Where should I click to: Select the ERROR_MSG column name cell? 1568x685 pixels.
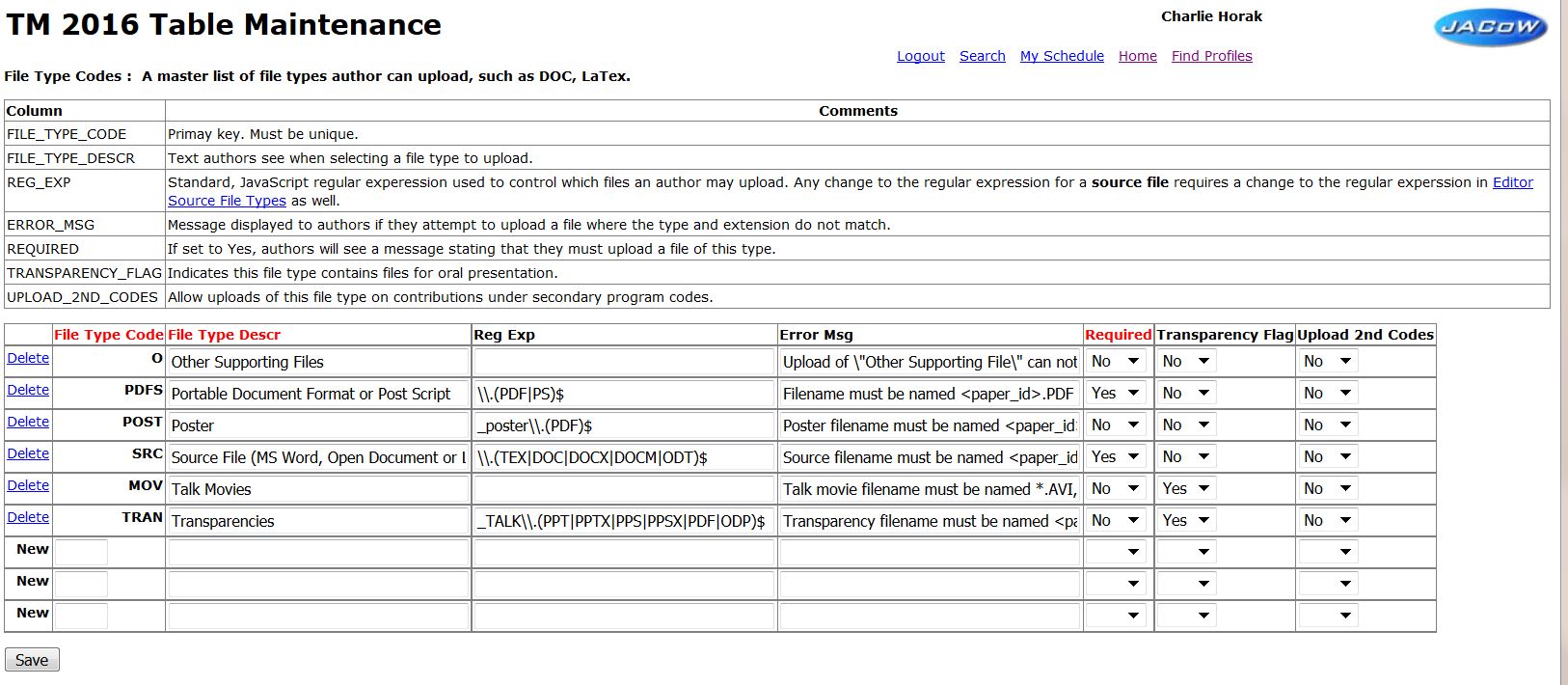(x=85, y=225)
